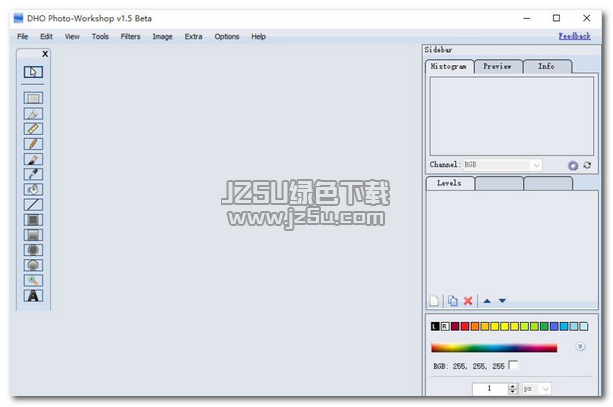The width and height of the screenshot is (613, 407).
Task: Click the empty histogram display area
Action: [x=512, y=116]
